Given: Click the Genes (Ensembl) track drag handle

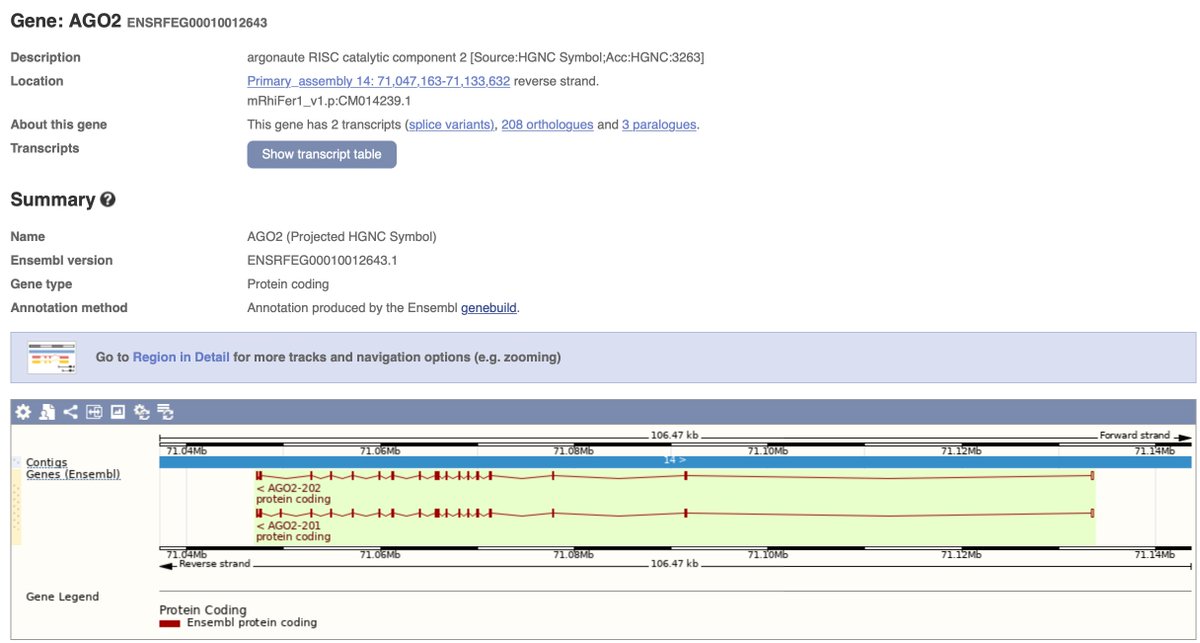Looking at the screenshot, I should click(x=16, y=508).
